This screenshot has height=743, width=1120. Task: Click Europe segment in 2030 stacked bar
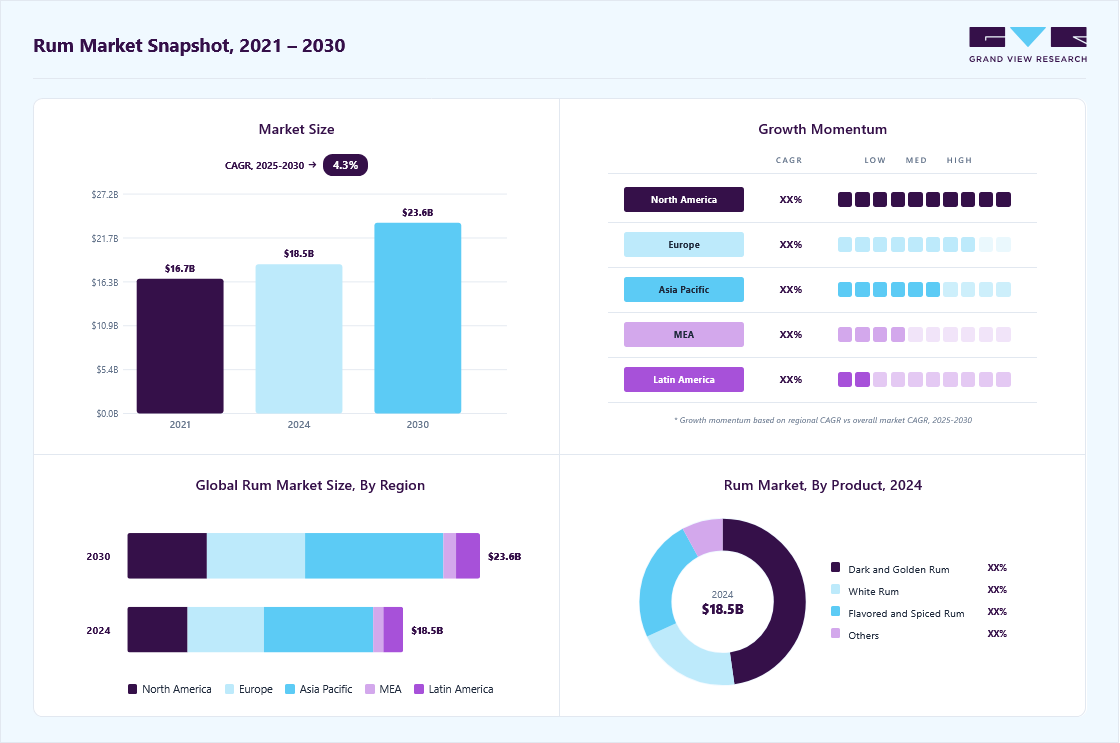pyautogui.click(x=256, y=556)
